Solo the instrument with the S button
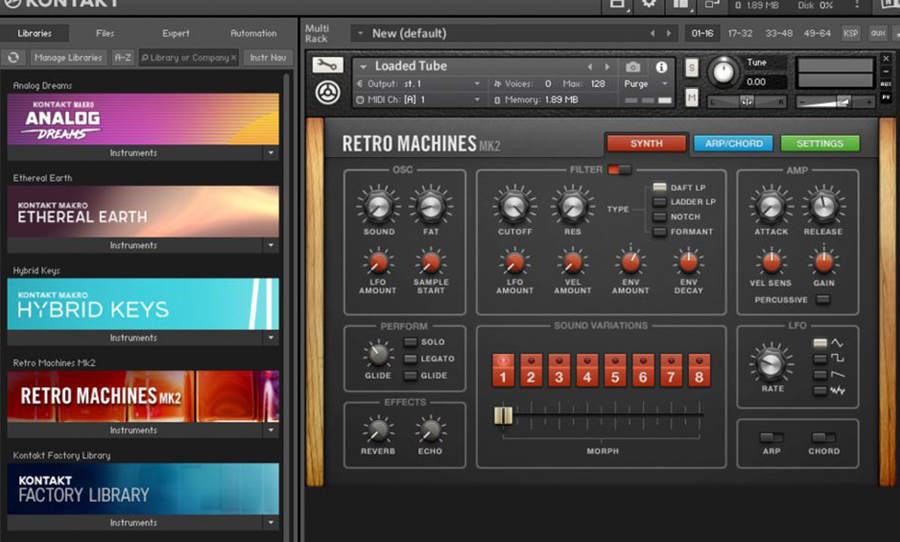900x542 pixels. tap(692, 68)
